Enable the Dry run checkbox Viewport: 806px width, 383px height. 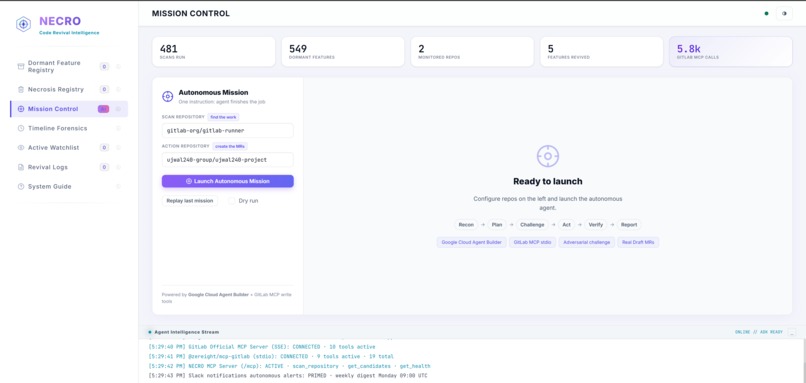232,201
